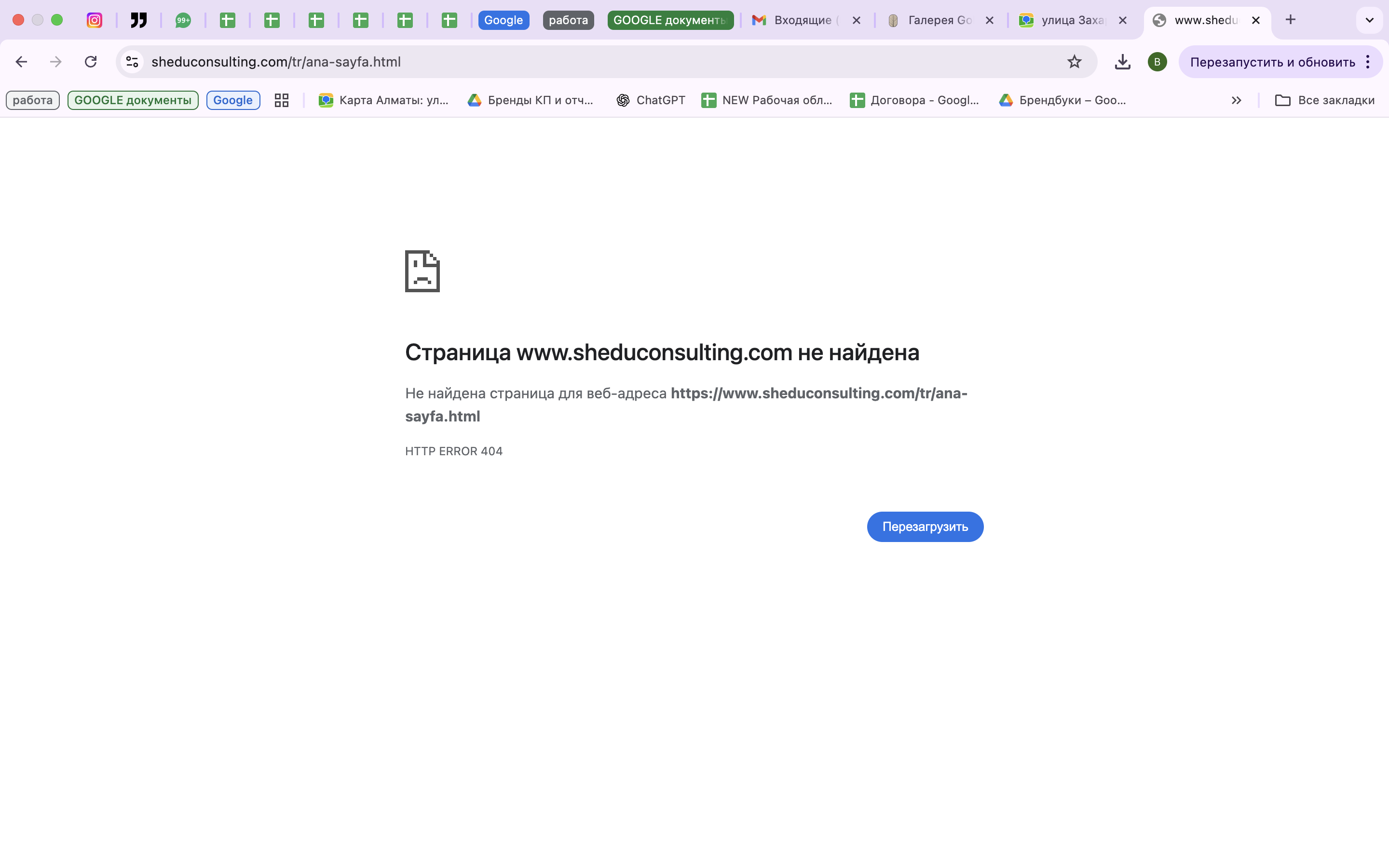Click the Instagram pinned tab icon

[x=94, y=20]
